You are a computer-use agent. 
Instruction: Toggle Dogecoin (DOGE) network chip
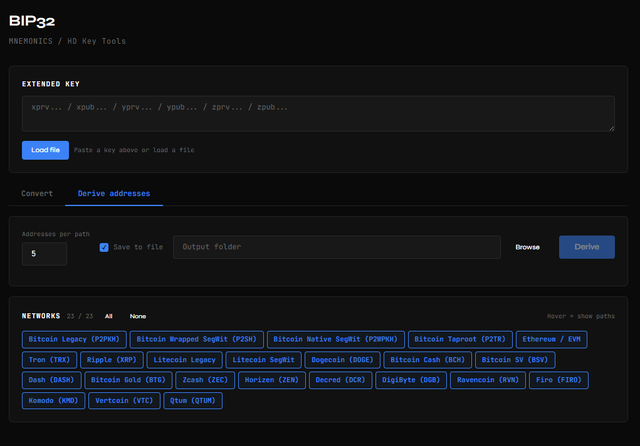pyautogui.click(x=342, y=360)
